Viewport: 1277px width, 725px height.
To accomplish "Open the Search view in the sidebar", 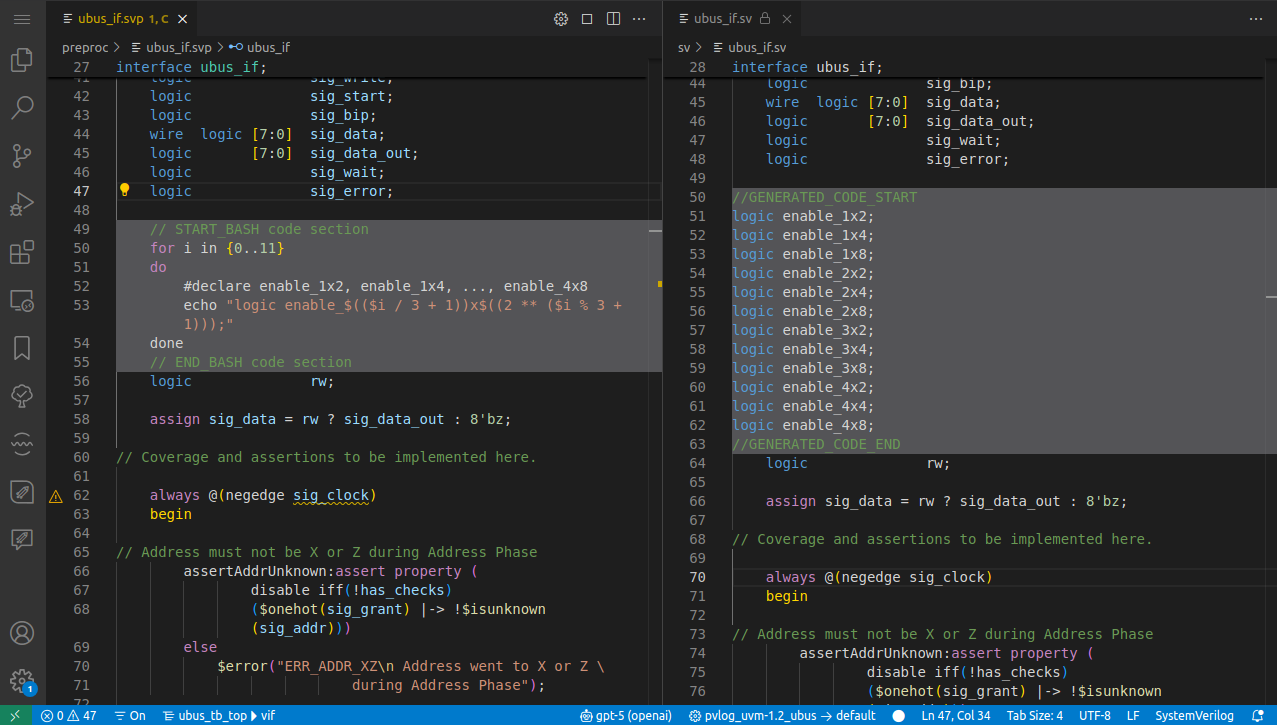I will (22, 107).
